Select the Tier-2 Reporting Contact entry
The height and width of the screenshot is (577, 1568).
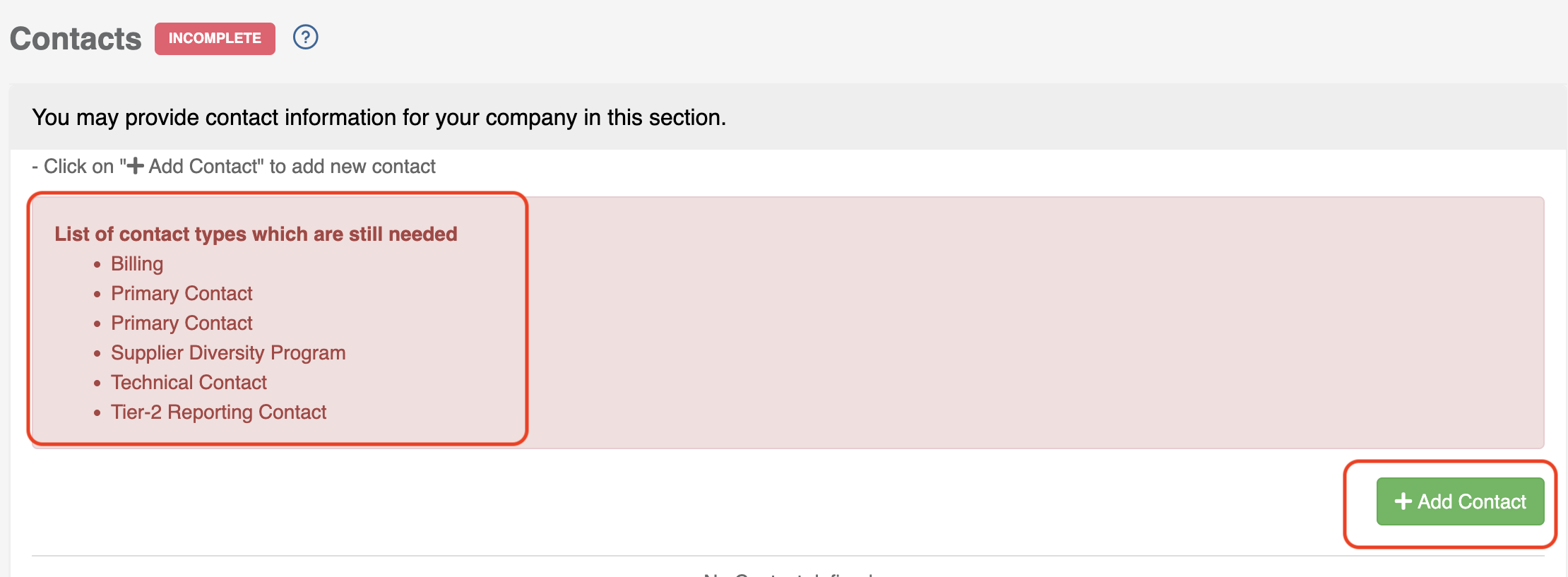pos(218,412)
